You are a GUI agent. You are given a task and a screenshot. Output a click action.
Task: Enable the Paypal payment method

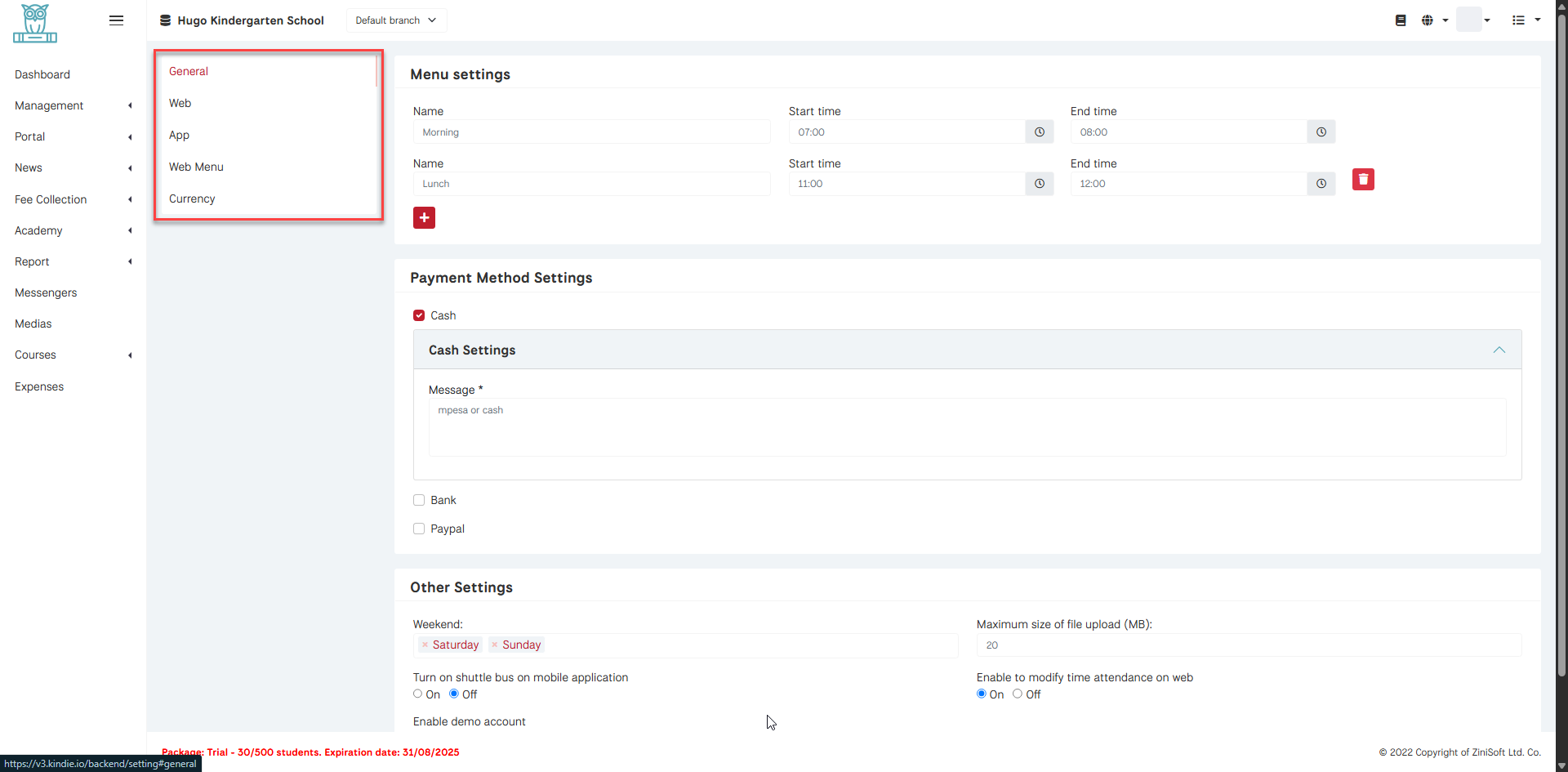[419, 529]
